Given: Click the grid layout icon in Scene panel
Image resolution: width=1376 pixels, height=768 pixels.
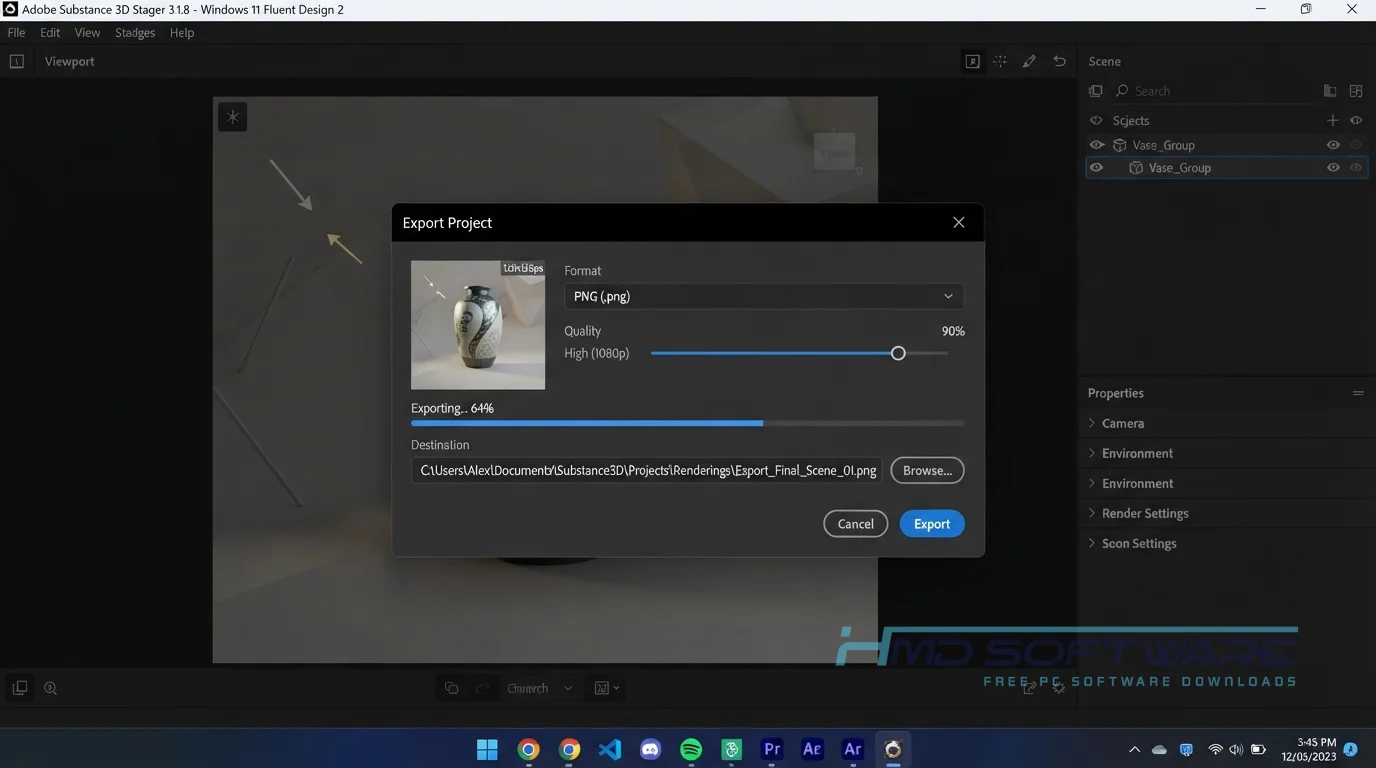Looking at the screenshot, I should pyautogui.click(x=1356, y=91).
